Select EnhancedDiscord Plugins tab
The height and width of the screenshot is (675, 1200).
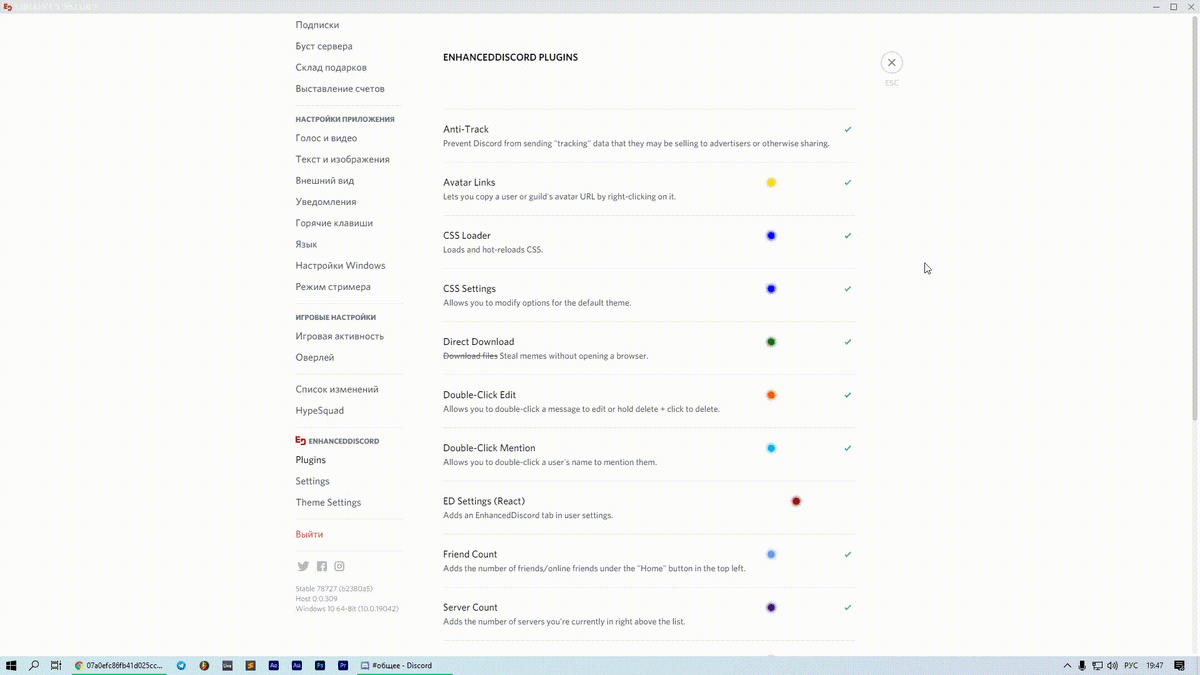(x=311, y=460)
